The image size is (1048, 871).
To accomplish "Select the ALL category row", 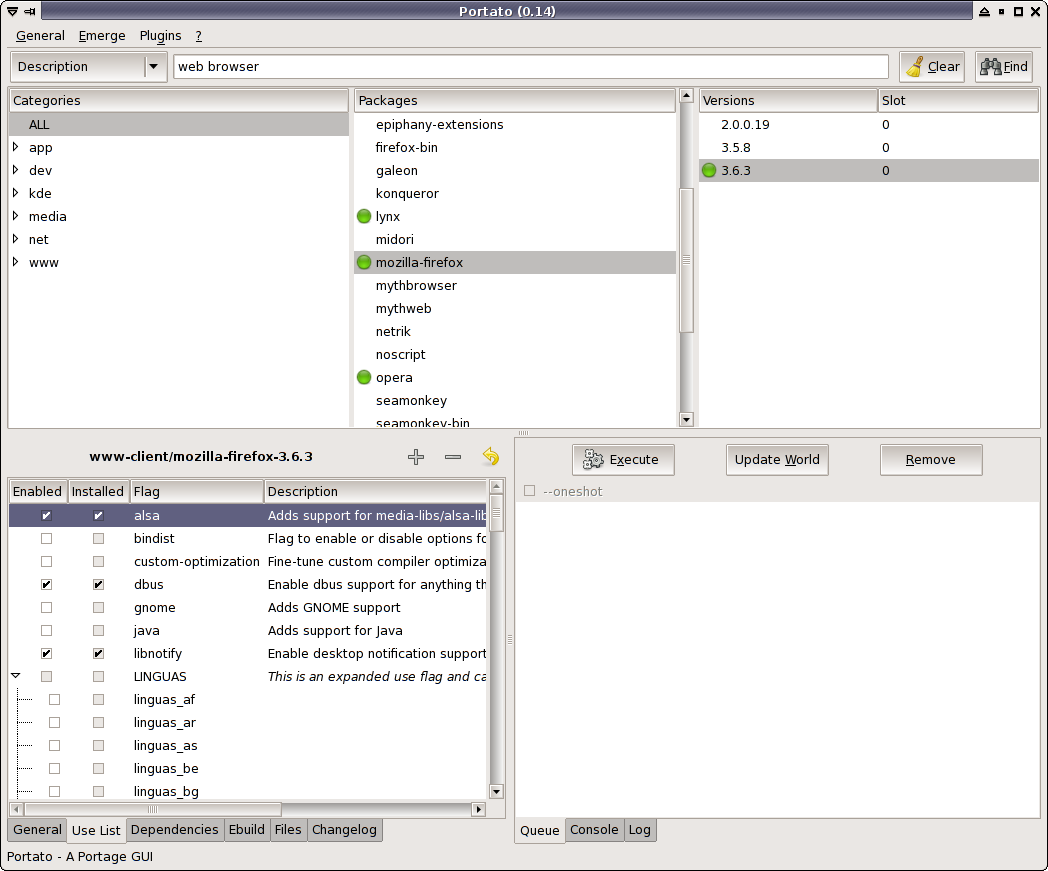I will point(179,124).
